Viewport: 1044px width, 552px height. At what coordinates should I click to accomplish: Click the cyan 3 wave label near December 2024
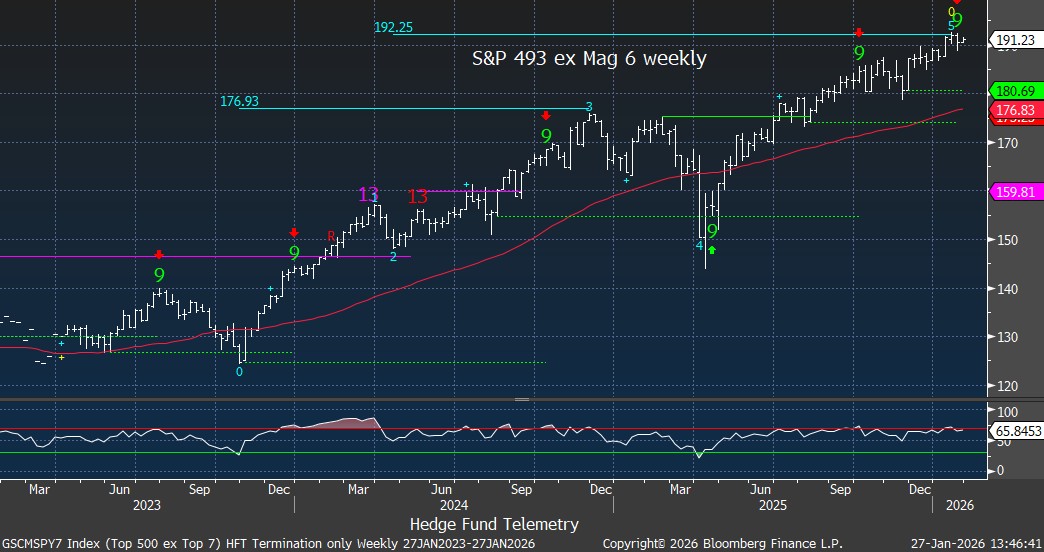click(x=589, y=106)
